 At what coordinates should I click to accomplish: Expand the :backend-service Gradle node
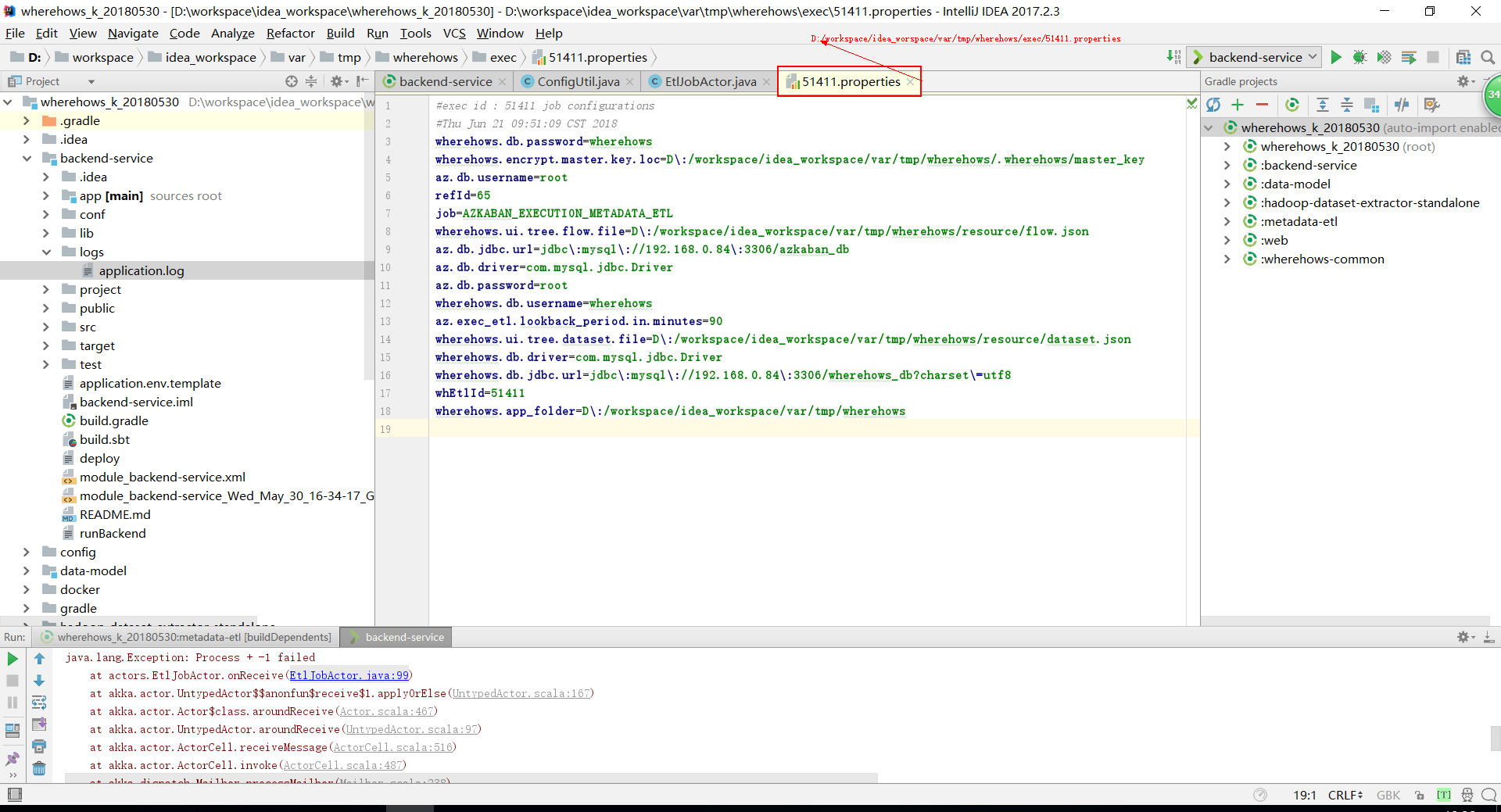pos(1226,165)
